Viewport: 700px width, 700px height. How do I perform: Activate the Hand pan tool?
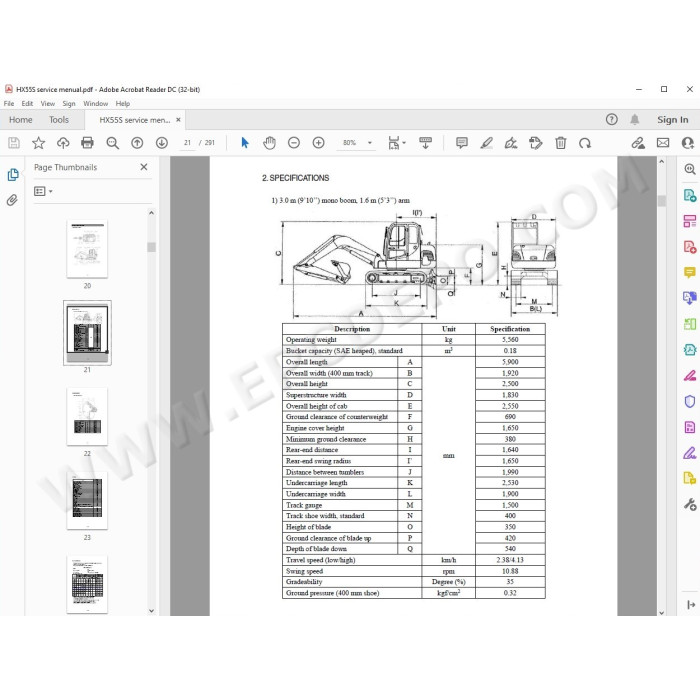point(269,143)
